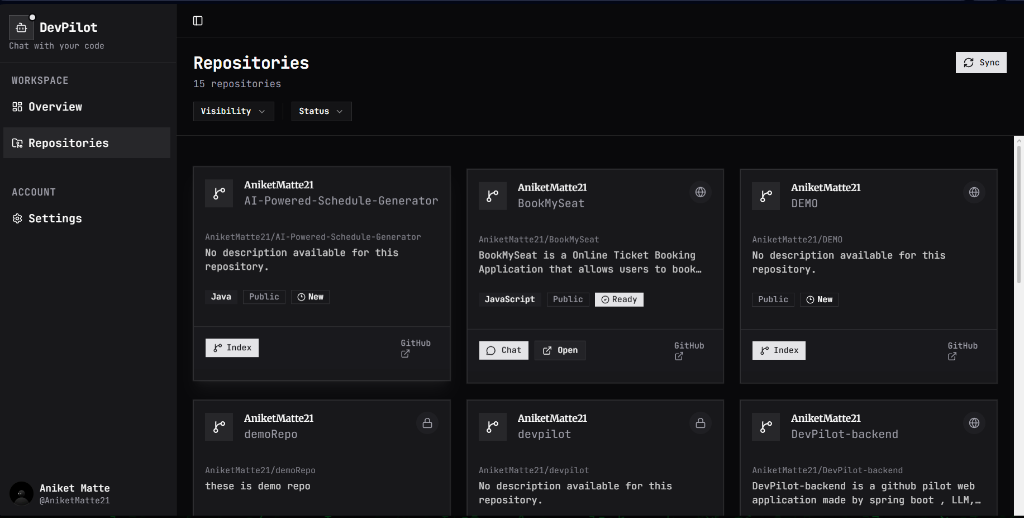This screenshot has width=1024, height=518.
Task: Open GitHub link for BookMySeat
Action: [x=689, y=351]
